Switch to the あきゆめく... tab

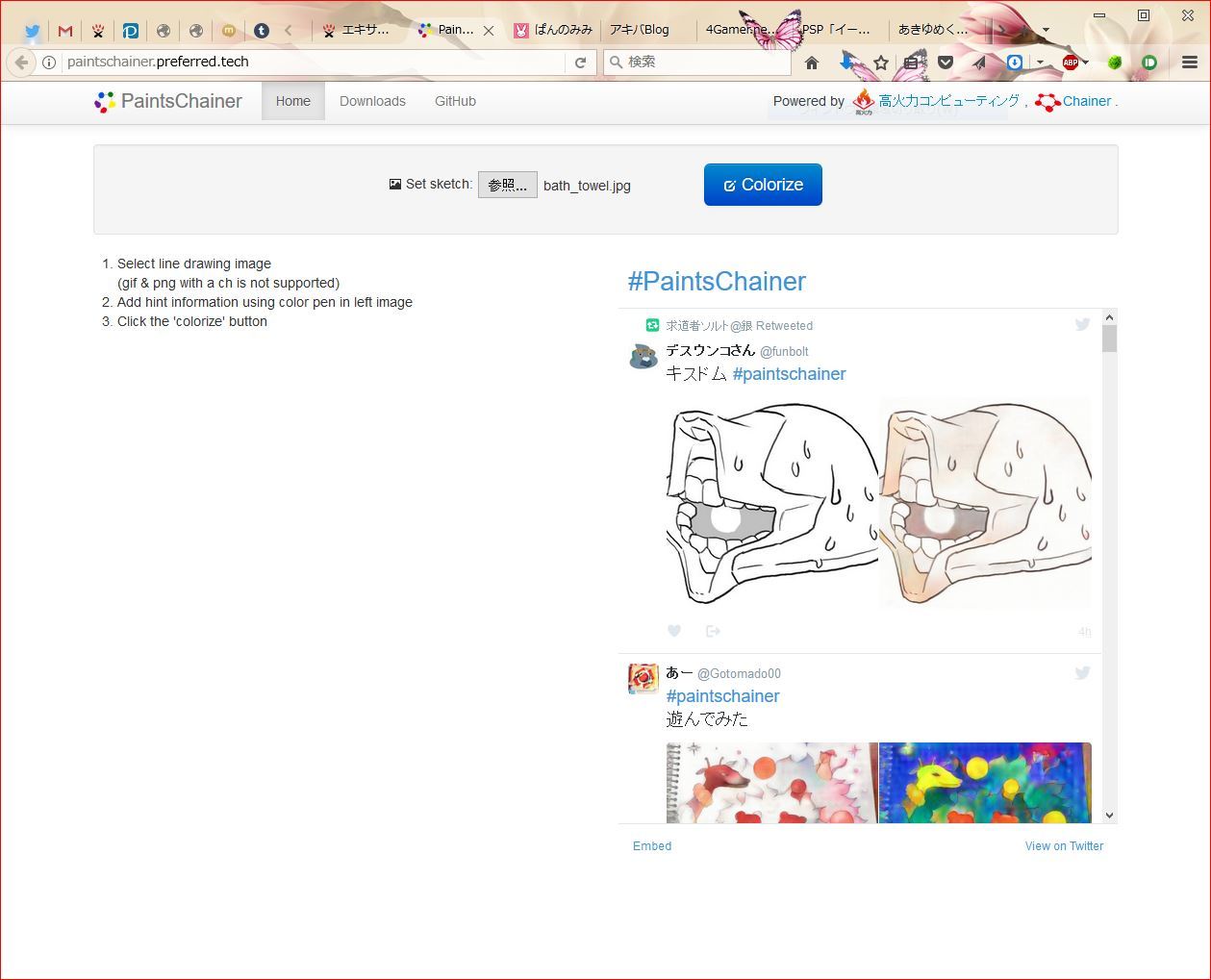933,30
